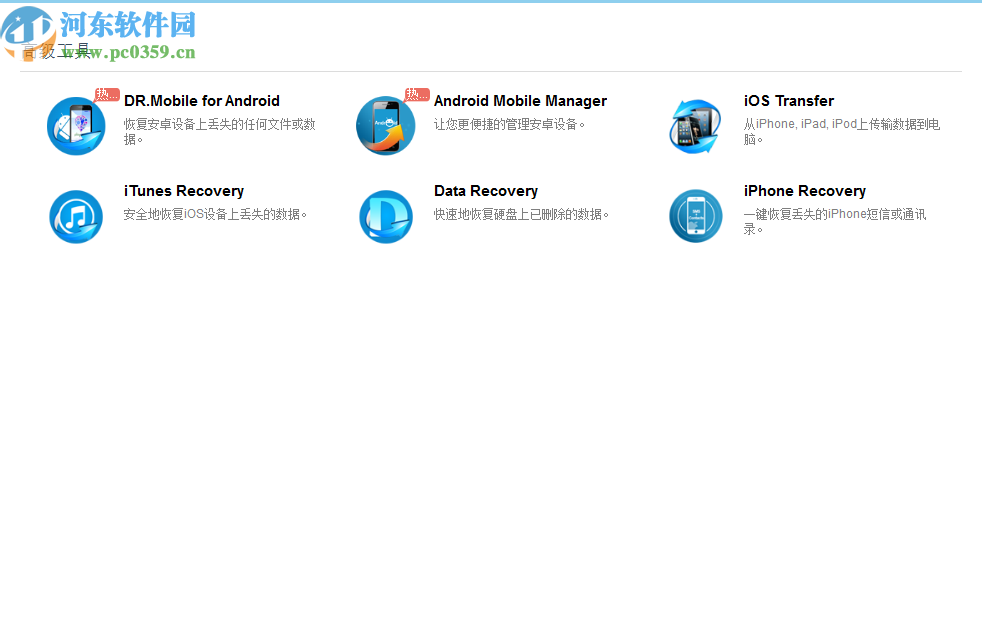Viewport: 982px width, 631px height.
Task: Select the iTunes Recovery description line
Action: (x=215, y=214)
